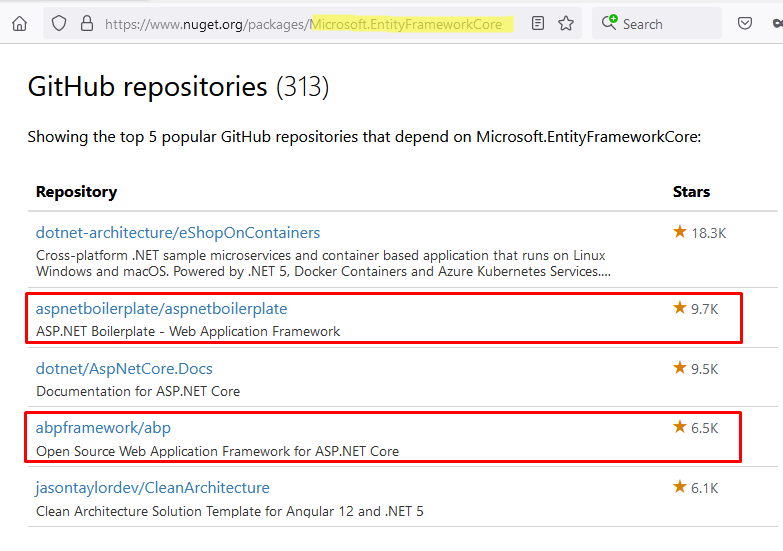The width and height of the screenshot is (783, 551).
Task: Open the dotnet/AspNetCore.Docs repository link
Action: (124, 369)
